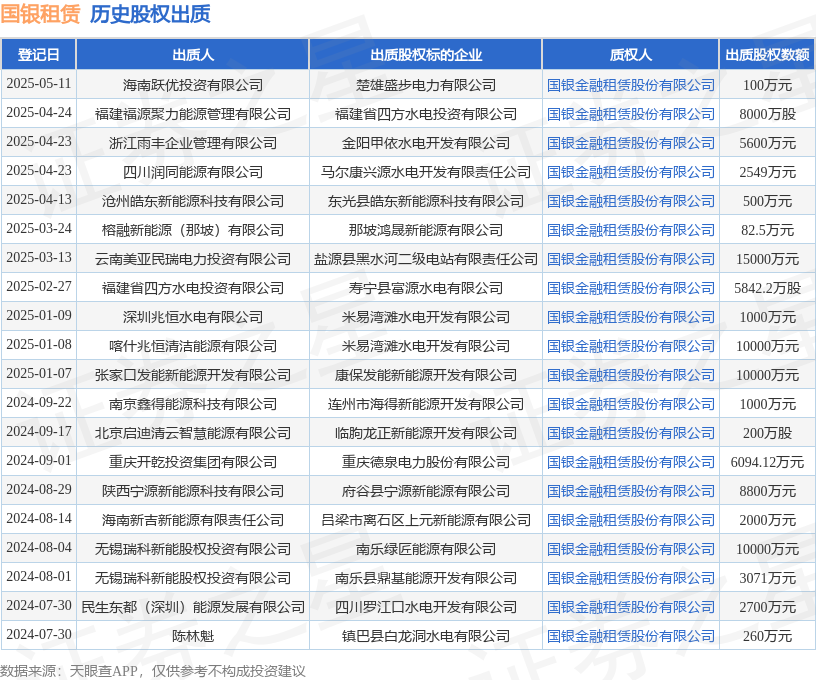Select amount 5842.2万股

[x=767, y=288]
